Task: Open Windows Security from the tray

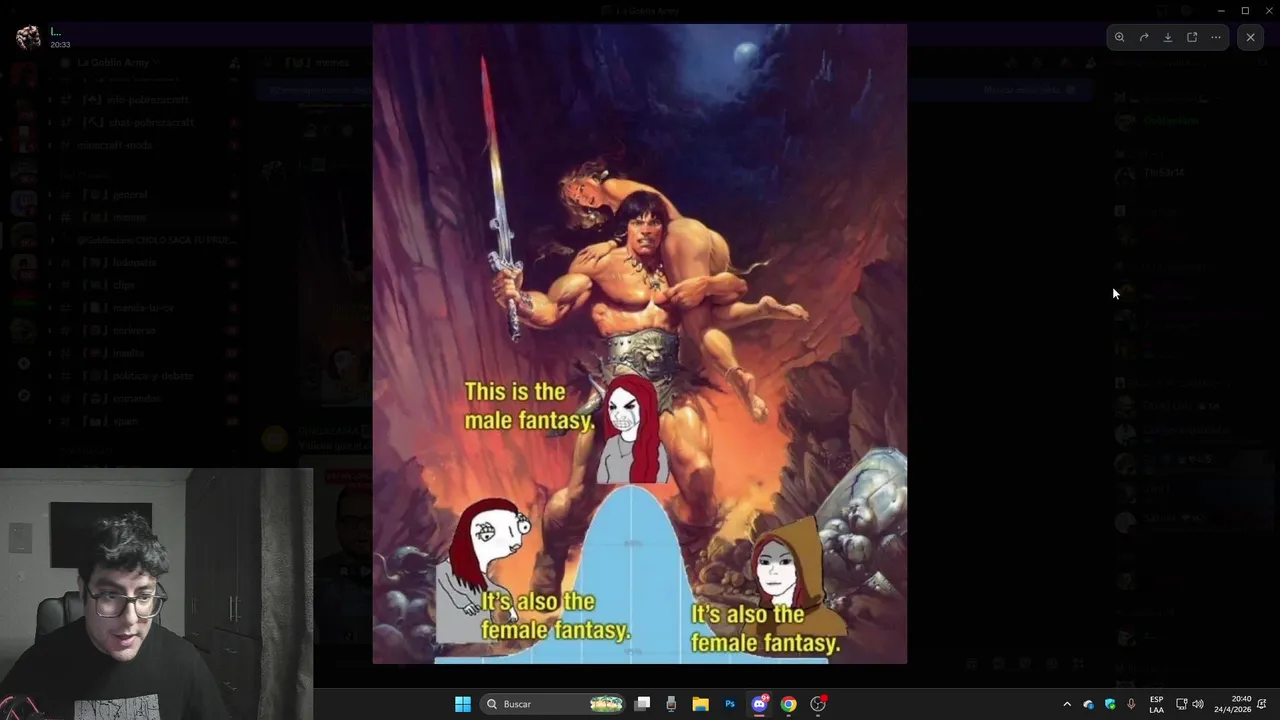Action: click(x=1110, y=704)
